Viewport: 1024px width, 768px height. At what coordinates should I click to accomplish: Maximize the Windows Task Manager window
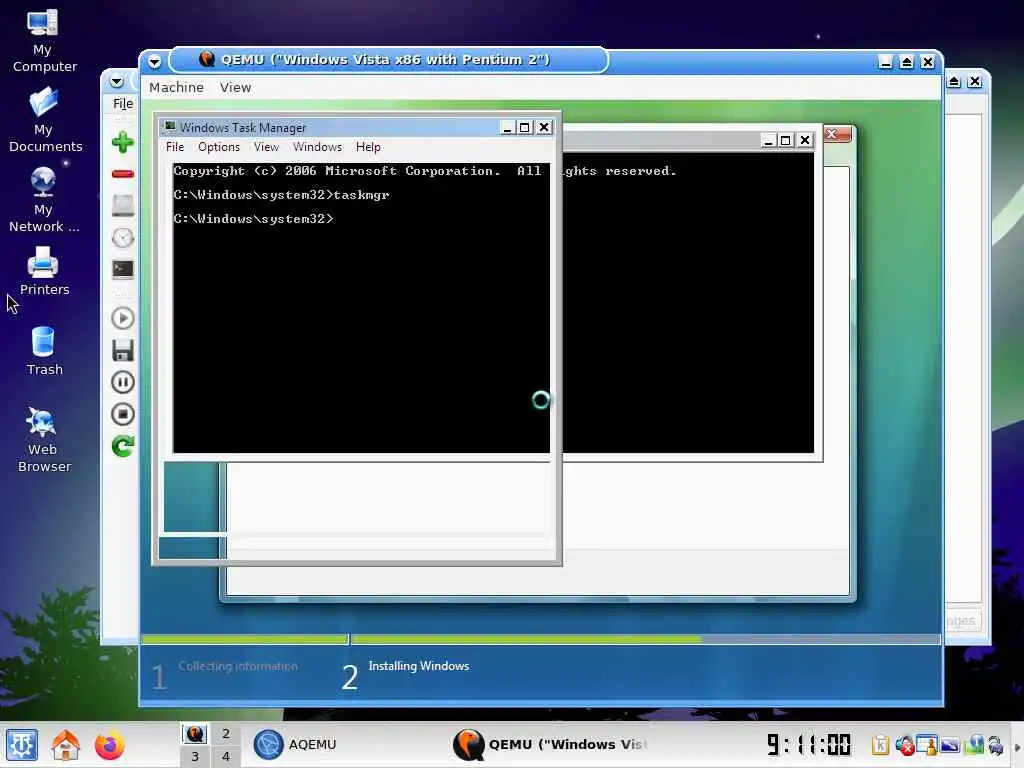tap(524, 127)
